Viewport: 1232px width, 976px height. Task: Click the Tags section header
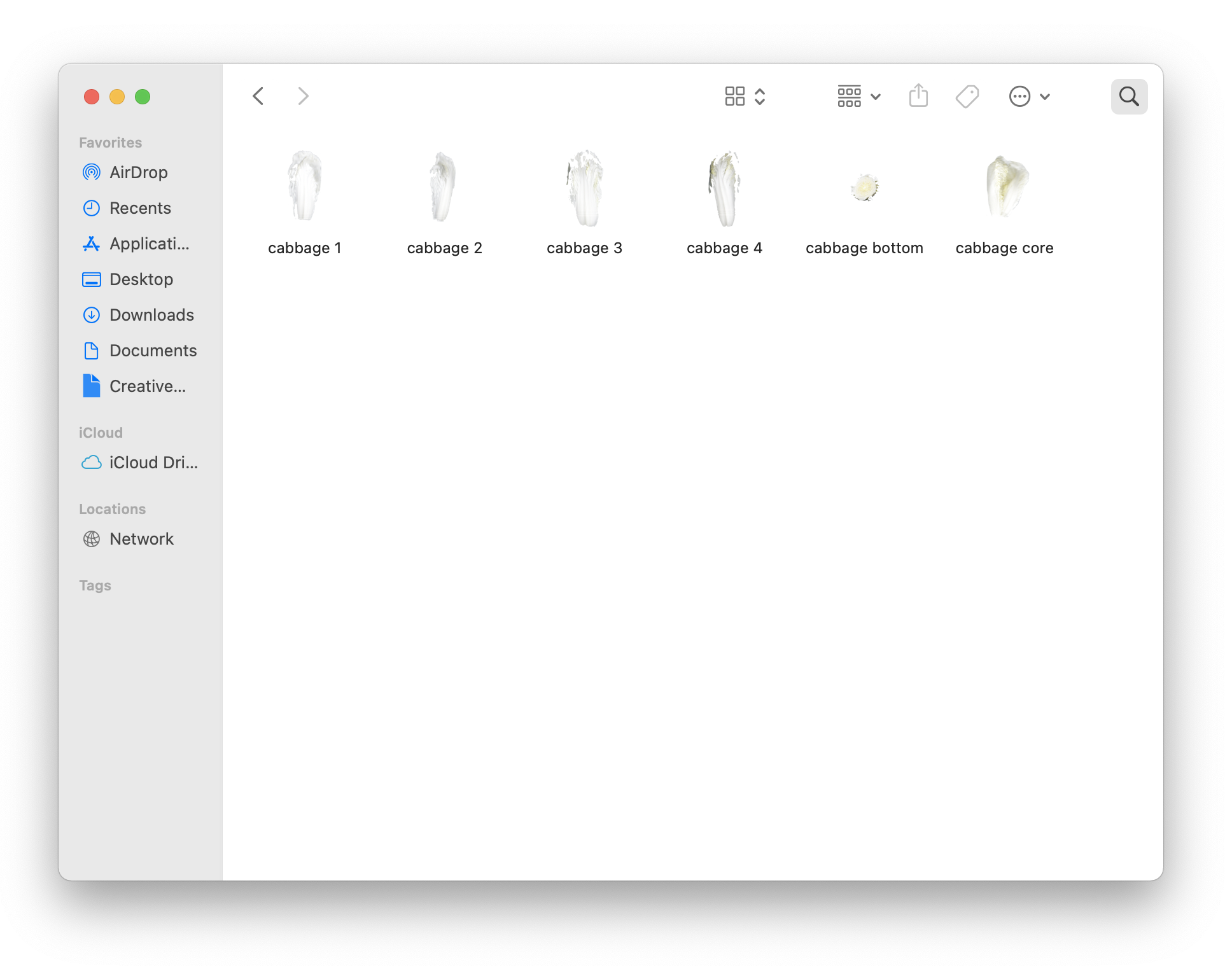(x=95, y=585)
